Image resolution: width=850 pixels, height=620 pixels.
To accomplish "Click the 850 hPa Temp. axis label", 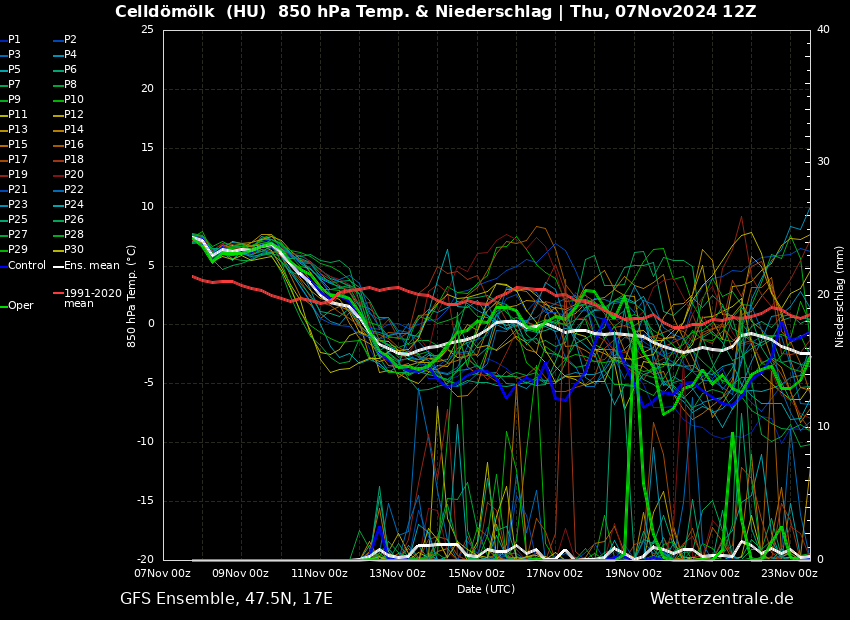I will point(132,296).
